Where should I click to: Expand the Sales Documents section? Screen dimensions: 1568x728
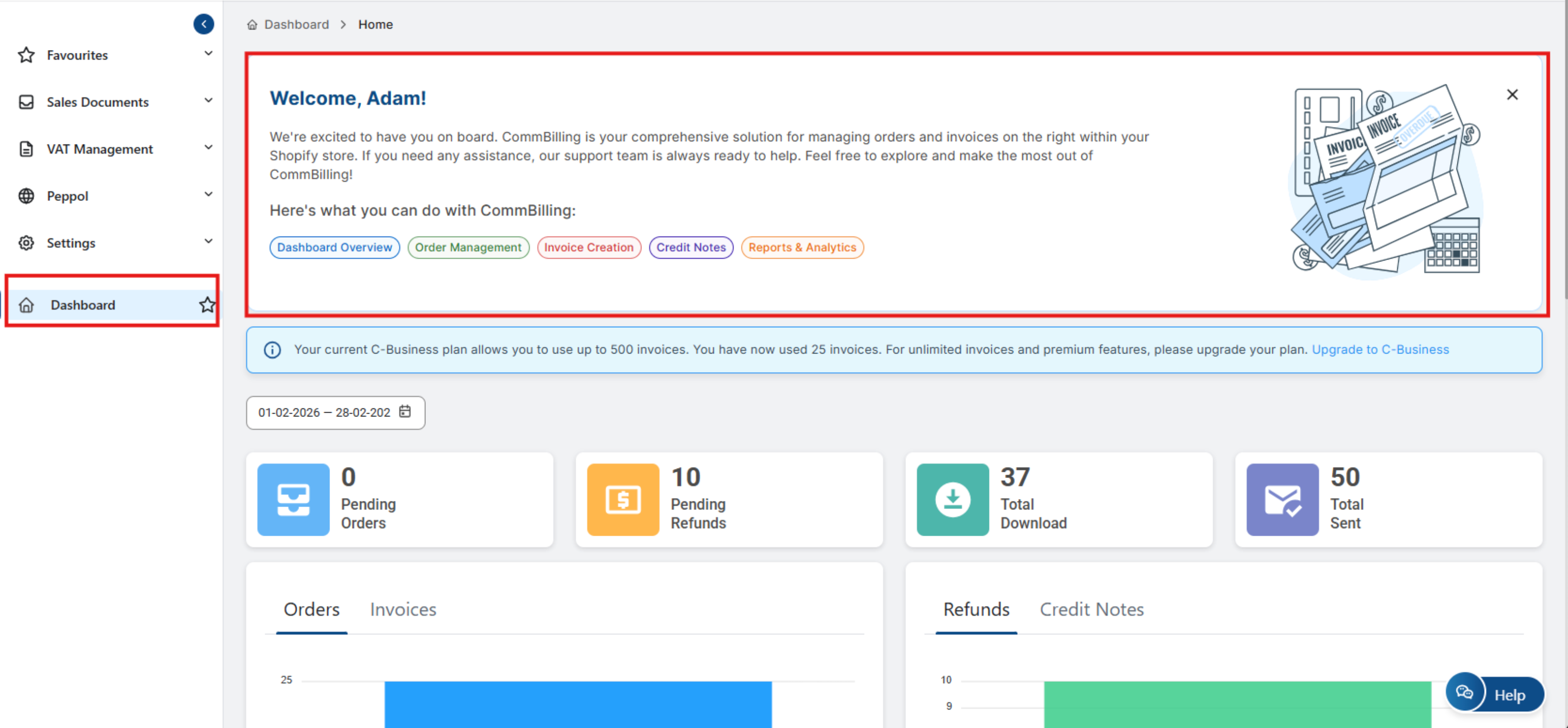pyautogui.click(x=208, y=101)
